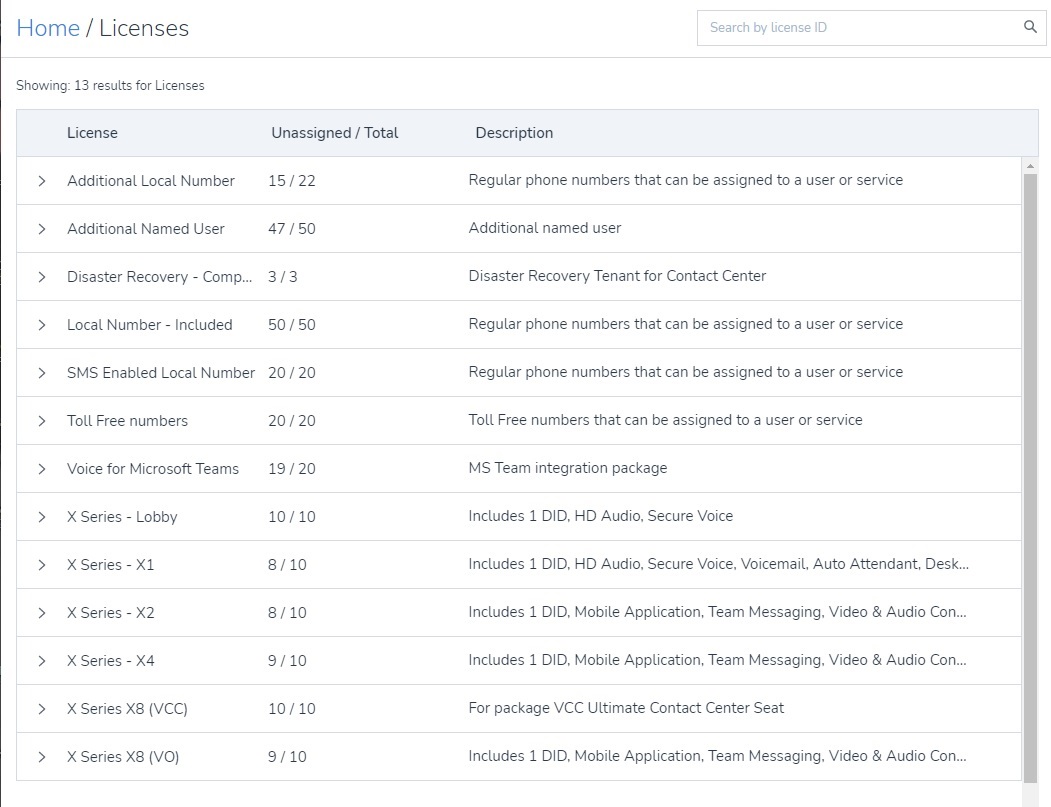Screen dimensions: 1051x807
Task: Select X Series - X1 license name
Action: [x=111, y=565]
